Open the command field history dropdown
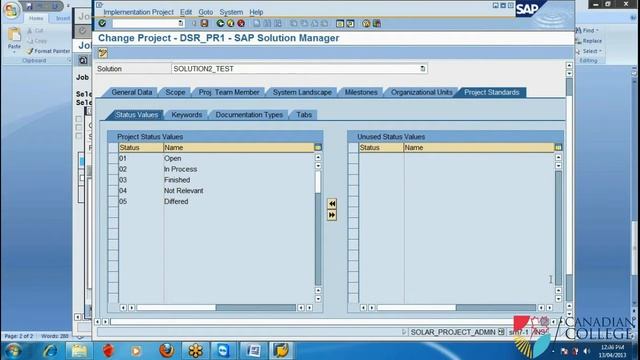The image size is (640, 360). 181,23
